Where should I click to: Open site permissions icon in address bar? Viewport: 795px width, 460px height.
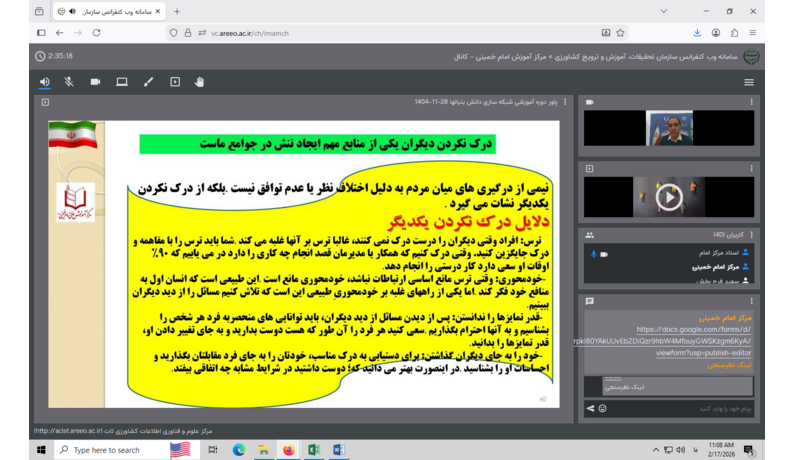click(202, 33)
